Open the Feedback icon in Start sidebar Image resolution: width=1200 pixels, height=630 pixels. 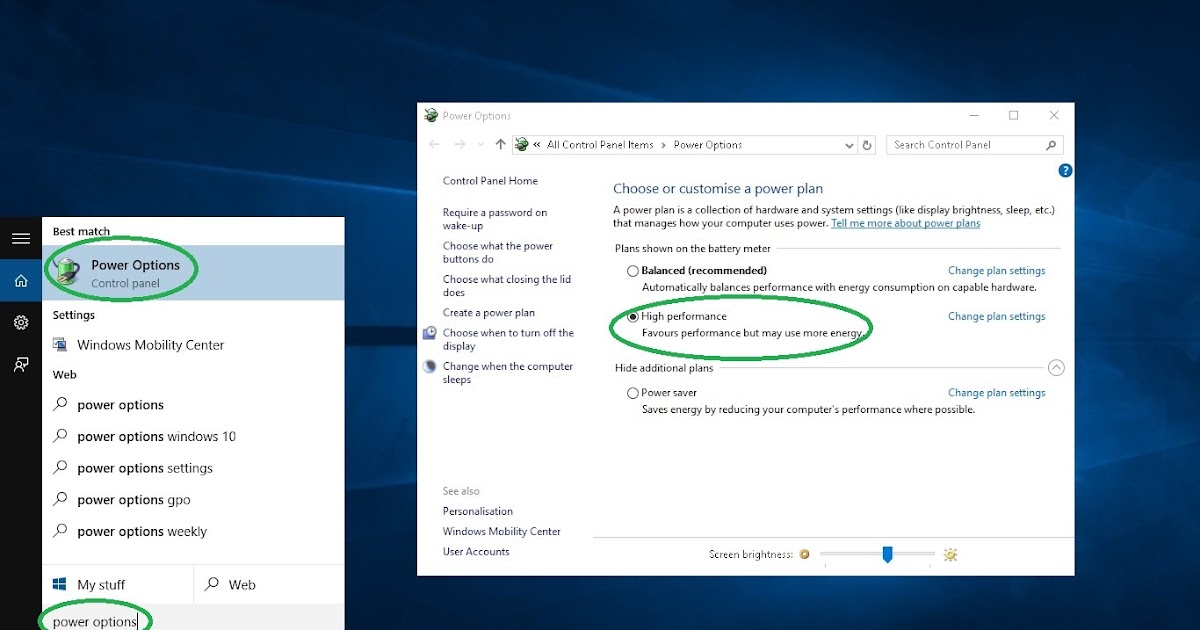(20, 365)
